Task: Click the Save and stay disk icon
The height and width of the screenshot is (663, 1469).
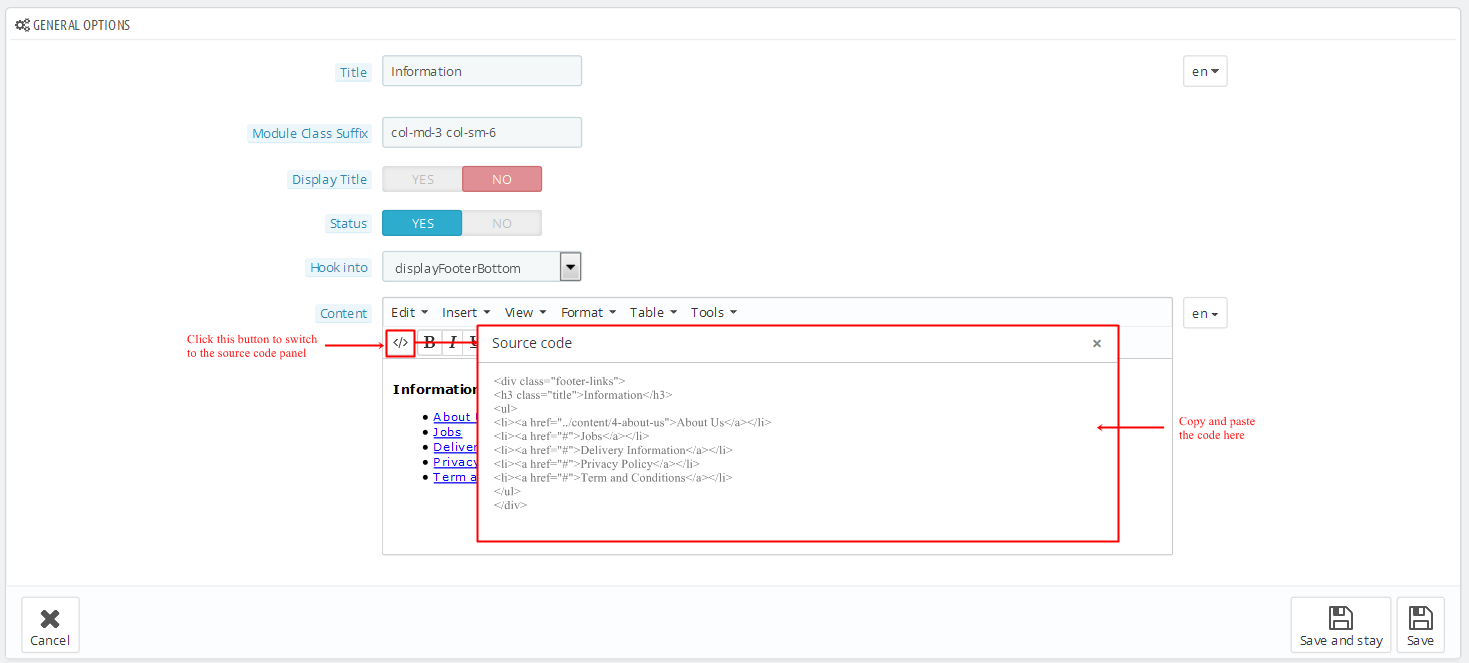Action: tap(1340, 618)
